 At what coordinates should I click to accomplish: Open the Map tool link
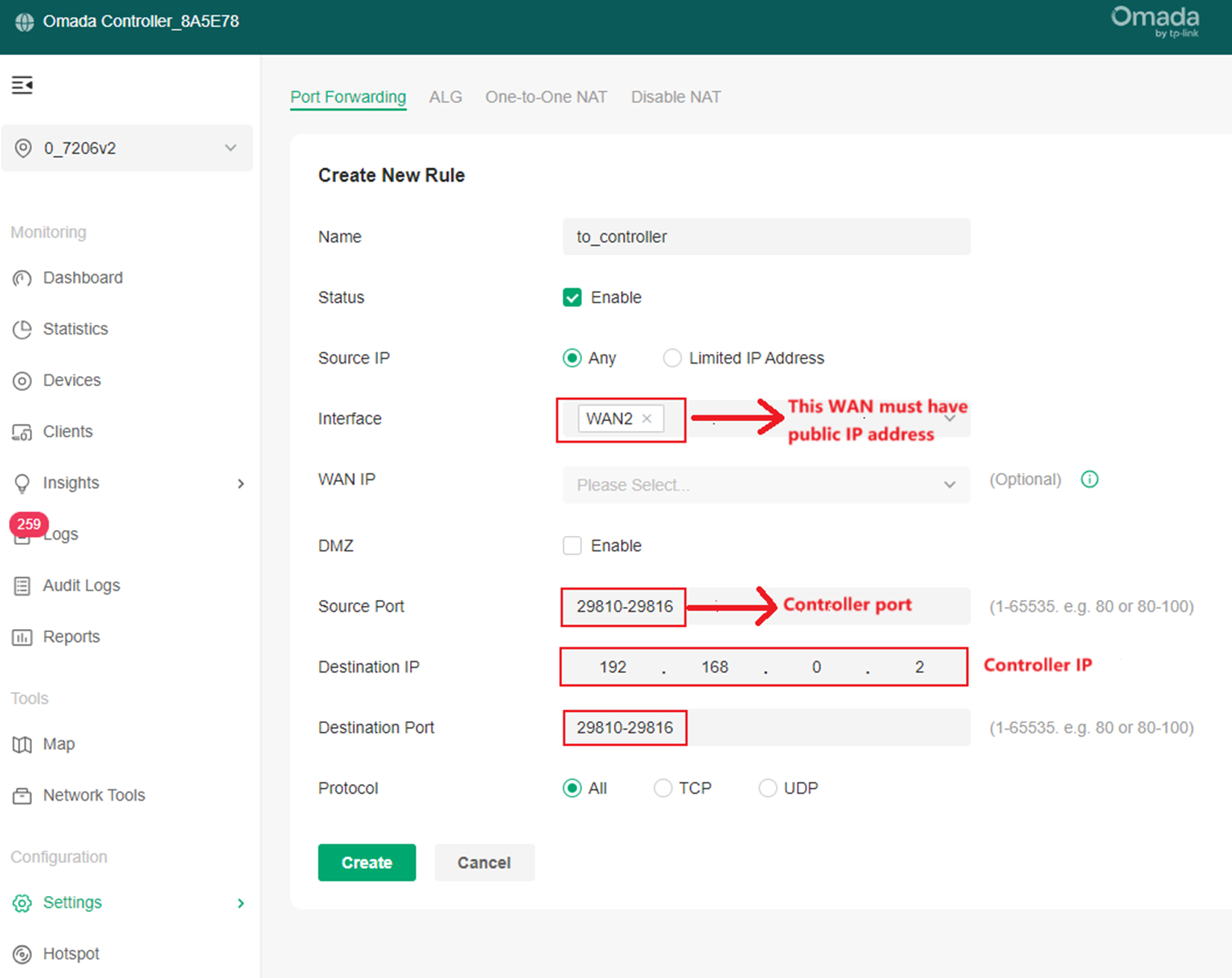pos(59,744)
